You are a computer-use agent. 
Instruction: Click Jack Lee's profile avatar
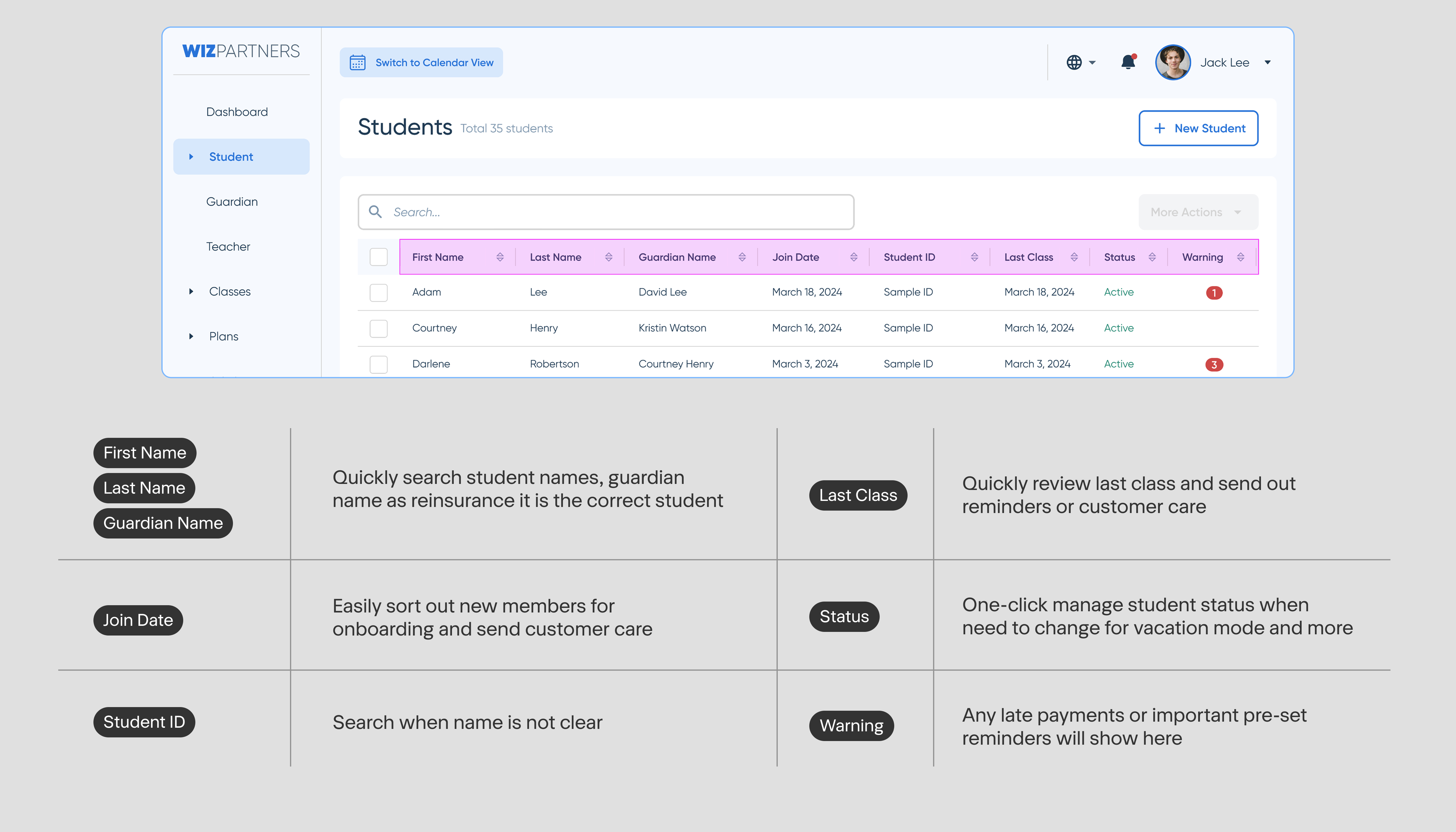(1173, 62)
